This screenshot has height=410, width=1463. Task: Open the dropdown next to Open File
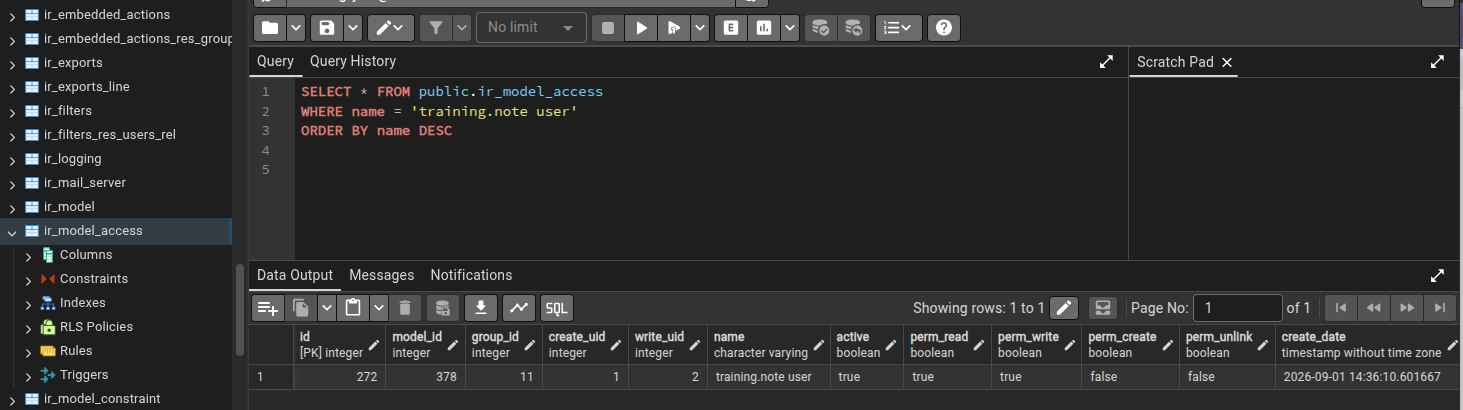pos(296,28)
